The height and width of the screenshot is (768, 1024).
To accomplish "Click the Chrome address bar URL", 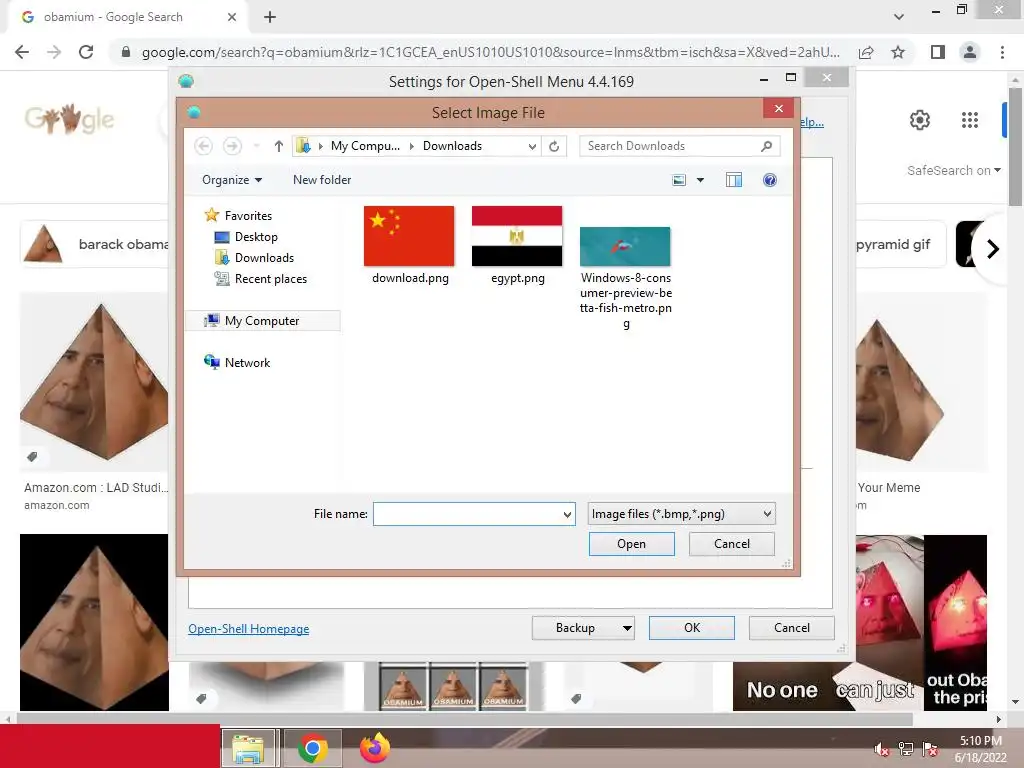I will pyautogui.click(x=490, y=52).
